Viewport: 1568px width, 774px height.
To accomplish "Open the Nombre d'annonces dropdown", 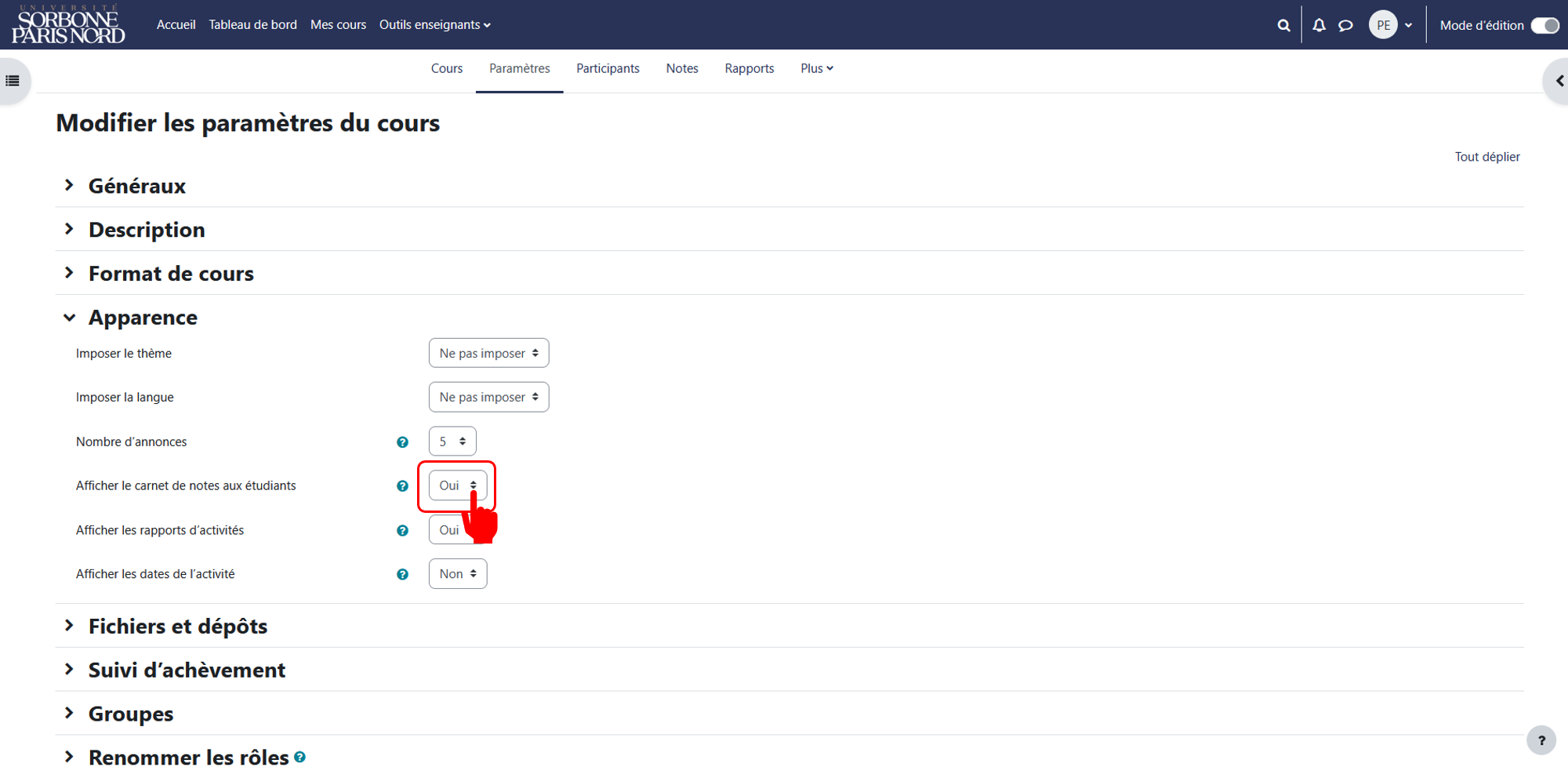I will (x=452, y=442).
